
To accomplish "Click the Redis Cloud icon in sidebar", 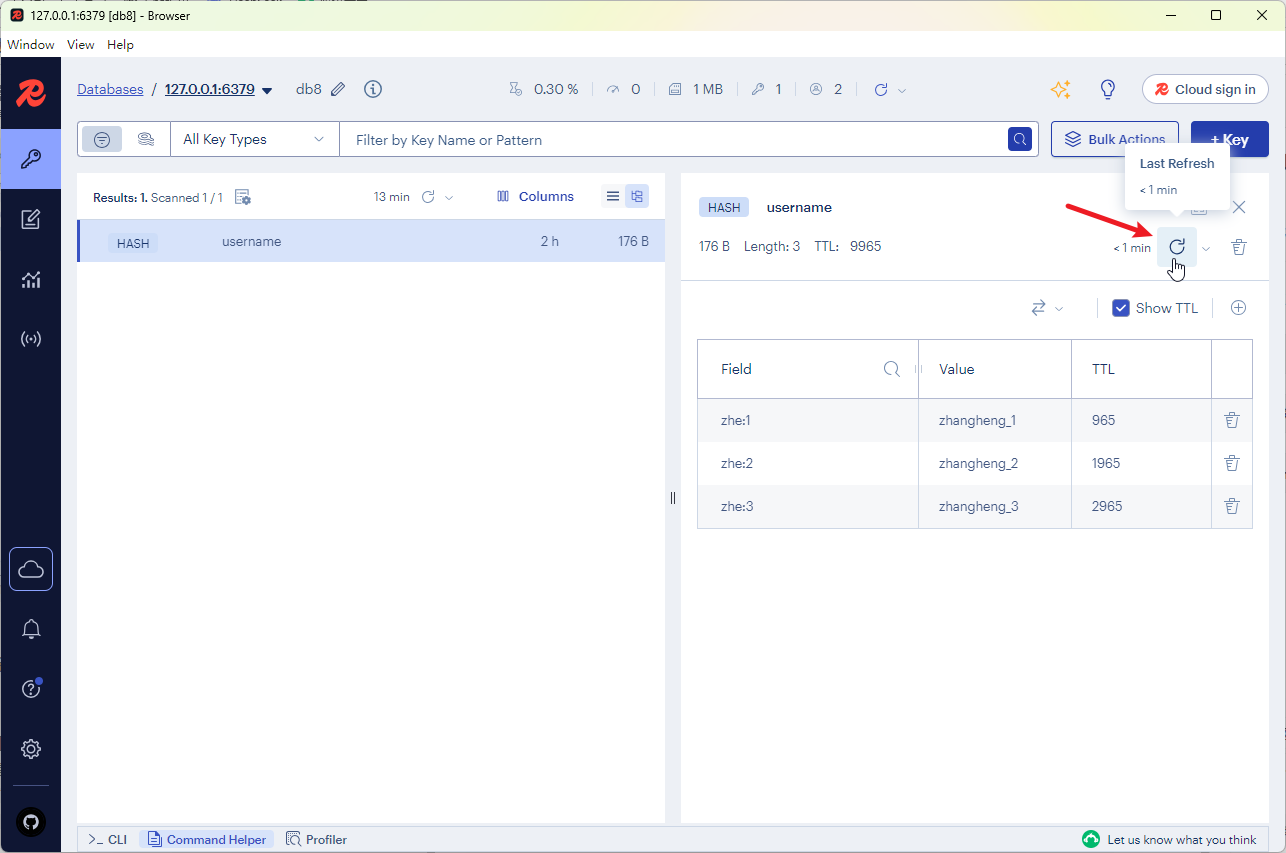I will tap(31, 569).
